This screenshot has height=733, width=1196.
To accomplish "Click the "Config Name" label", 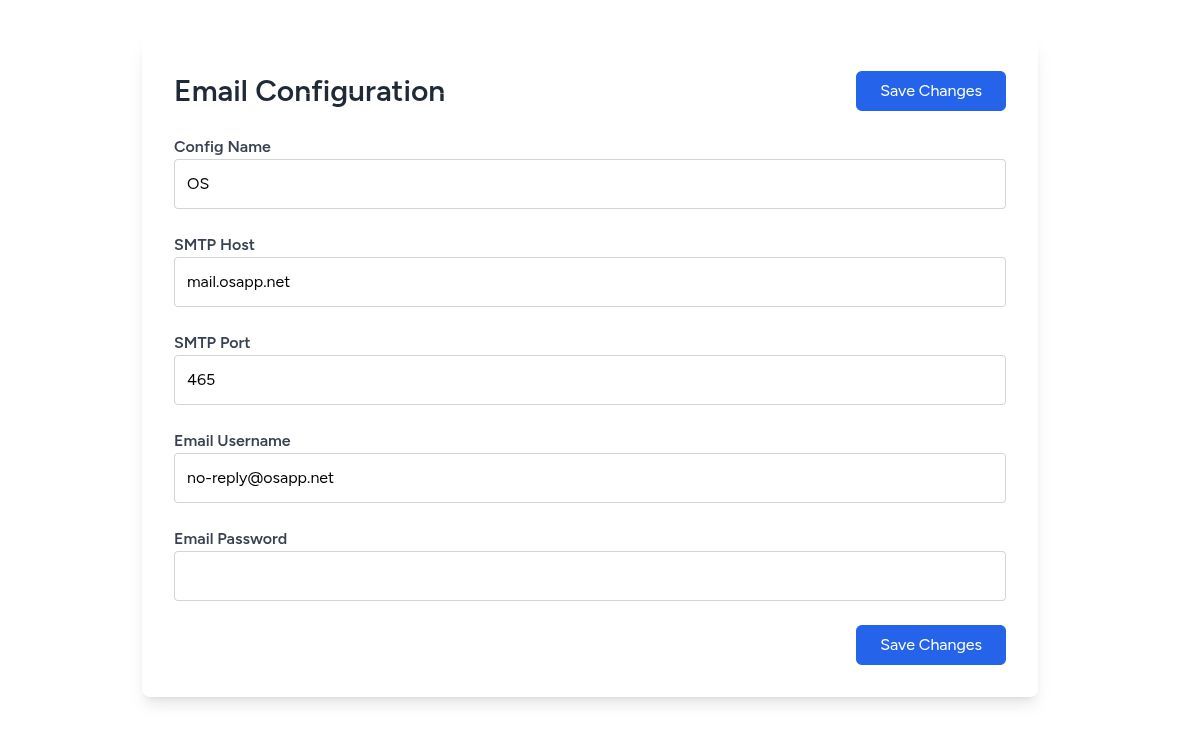I will tap(222, 147).
